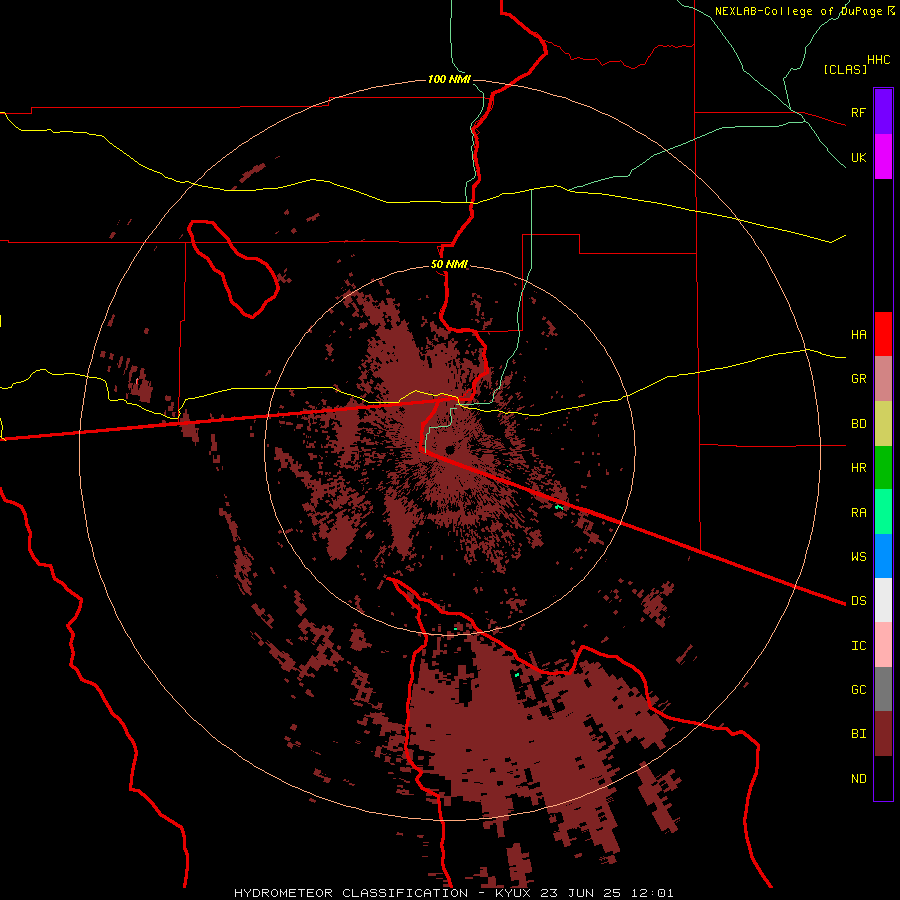Viewport: 900px width, 900px height.
Task: Click the HHC product code label
Action: (879, 60)
